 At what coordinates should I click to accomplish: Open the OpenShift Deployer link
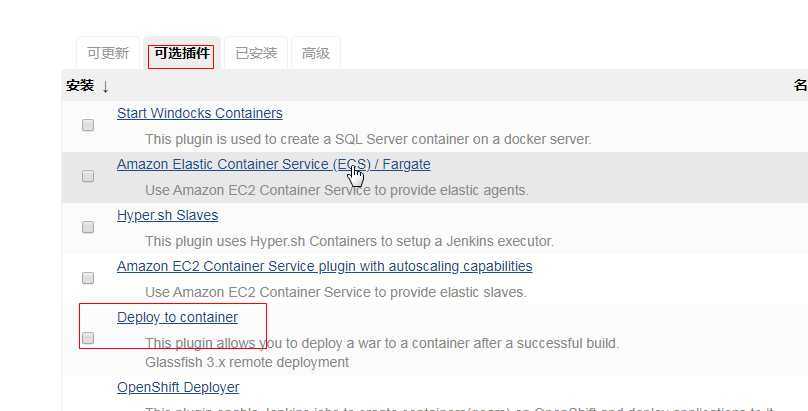[x=178, y=387]
